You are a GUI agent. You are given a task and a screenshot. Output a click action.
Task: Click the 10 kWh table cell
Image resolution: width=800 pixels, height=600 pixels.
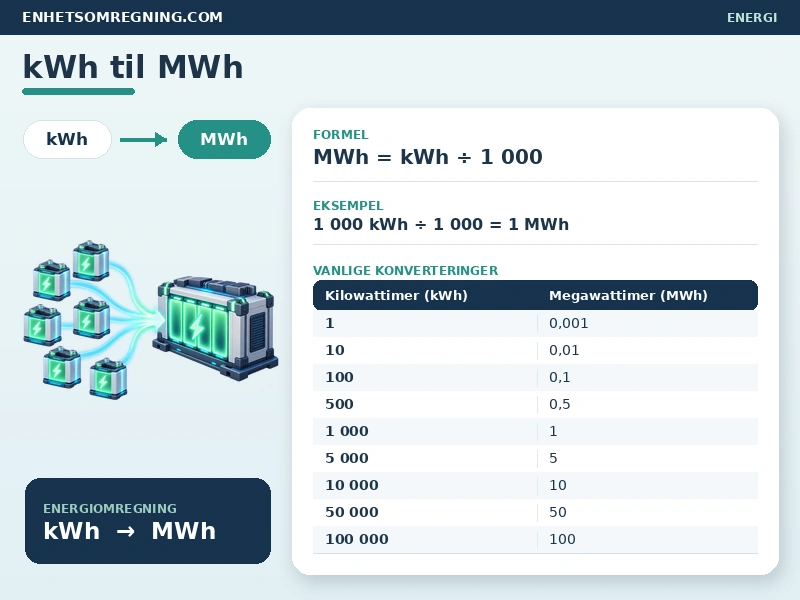(425, 351)
